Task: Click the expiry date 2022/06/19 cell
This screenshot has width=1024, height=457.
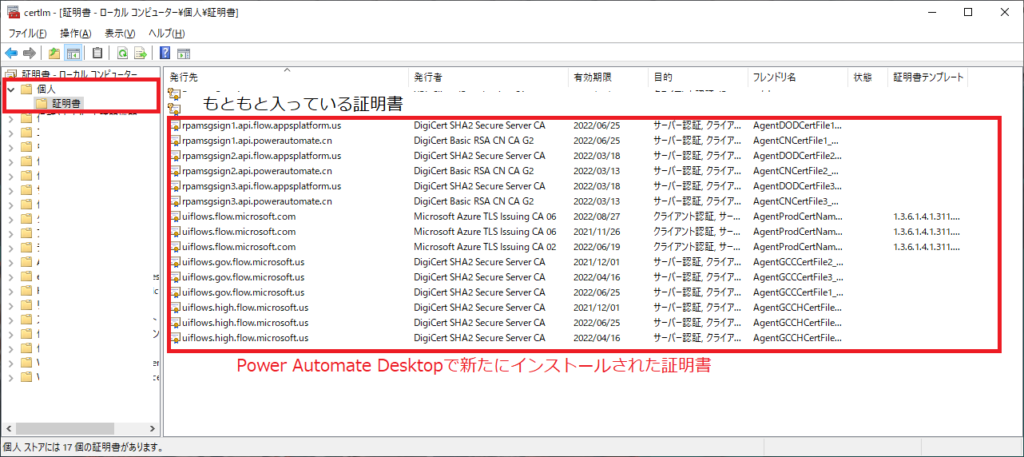Action: click(596, 247)
